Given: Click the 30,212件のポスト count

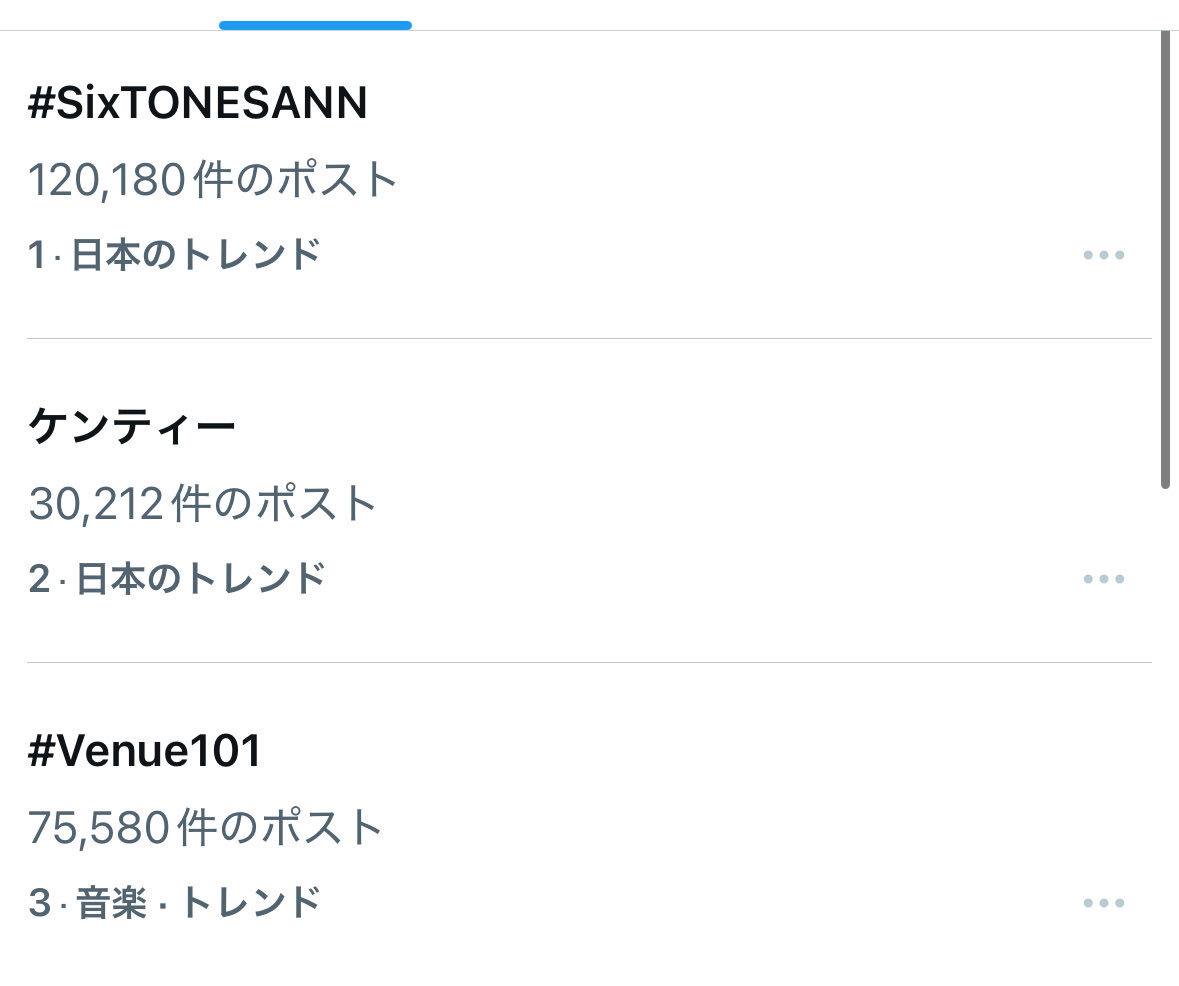Looking at the screenshot, I should click(203, 504).
